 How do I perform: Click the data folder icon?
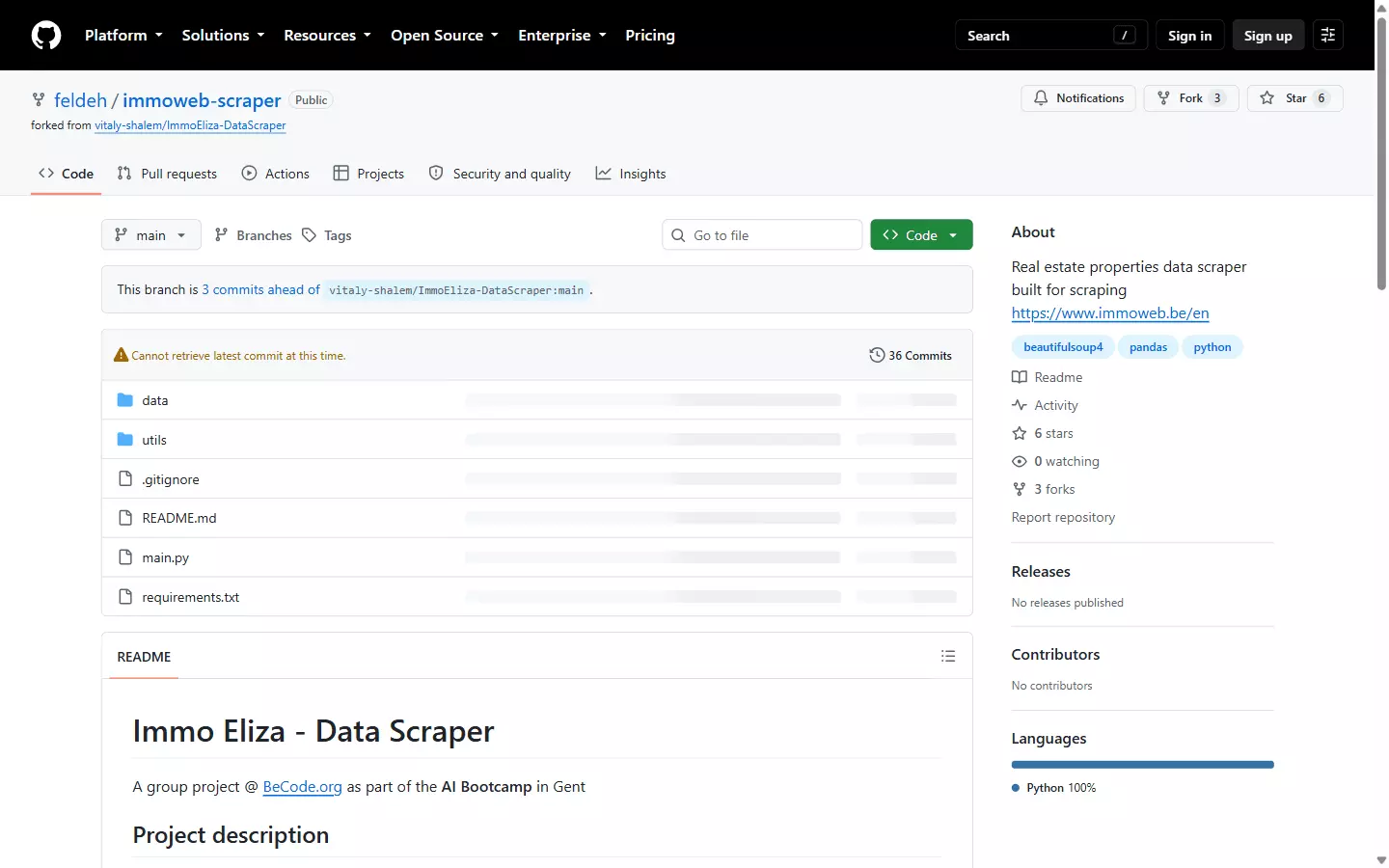point(125,400)
